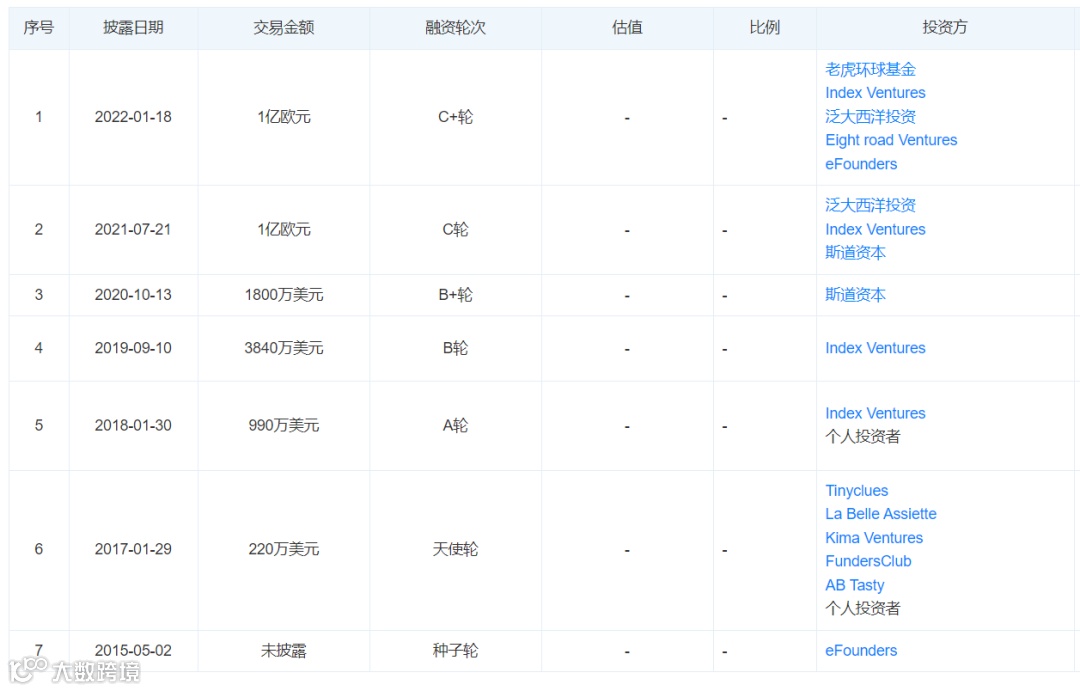The image size is (1080, 691).
Task: Open AB Tasty investor link
Action: point(854,586)
